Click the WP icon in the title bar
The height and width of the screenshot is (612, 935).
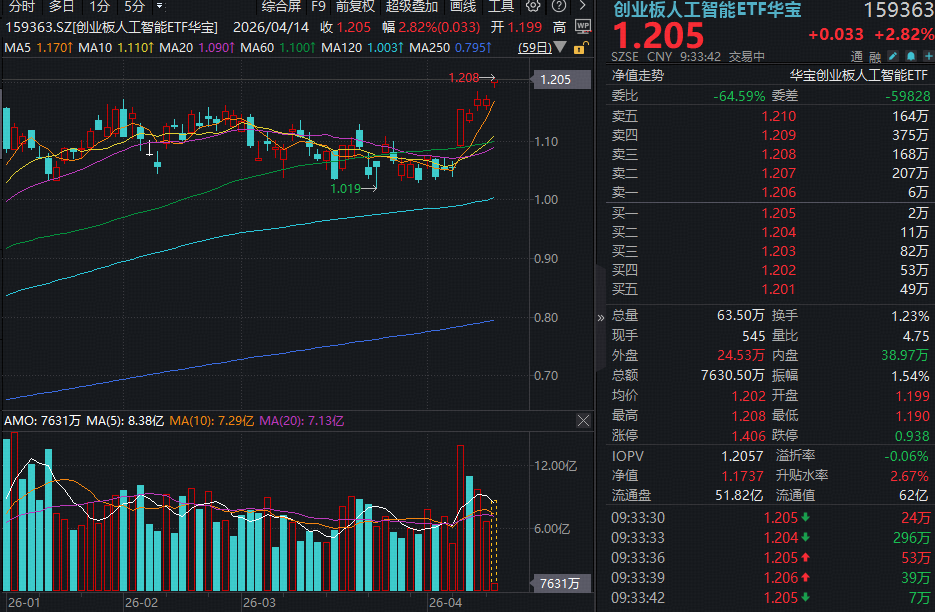(x=582, y=27)
